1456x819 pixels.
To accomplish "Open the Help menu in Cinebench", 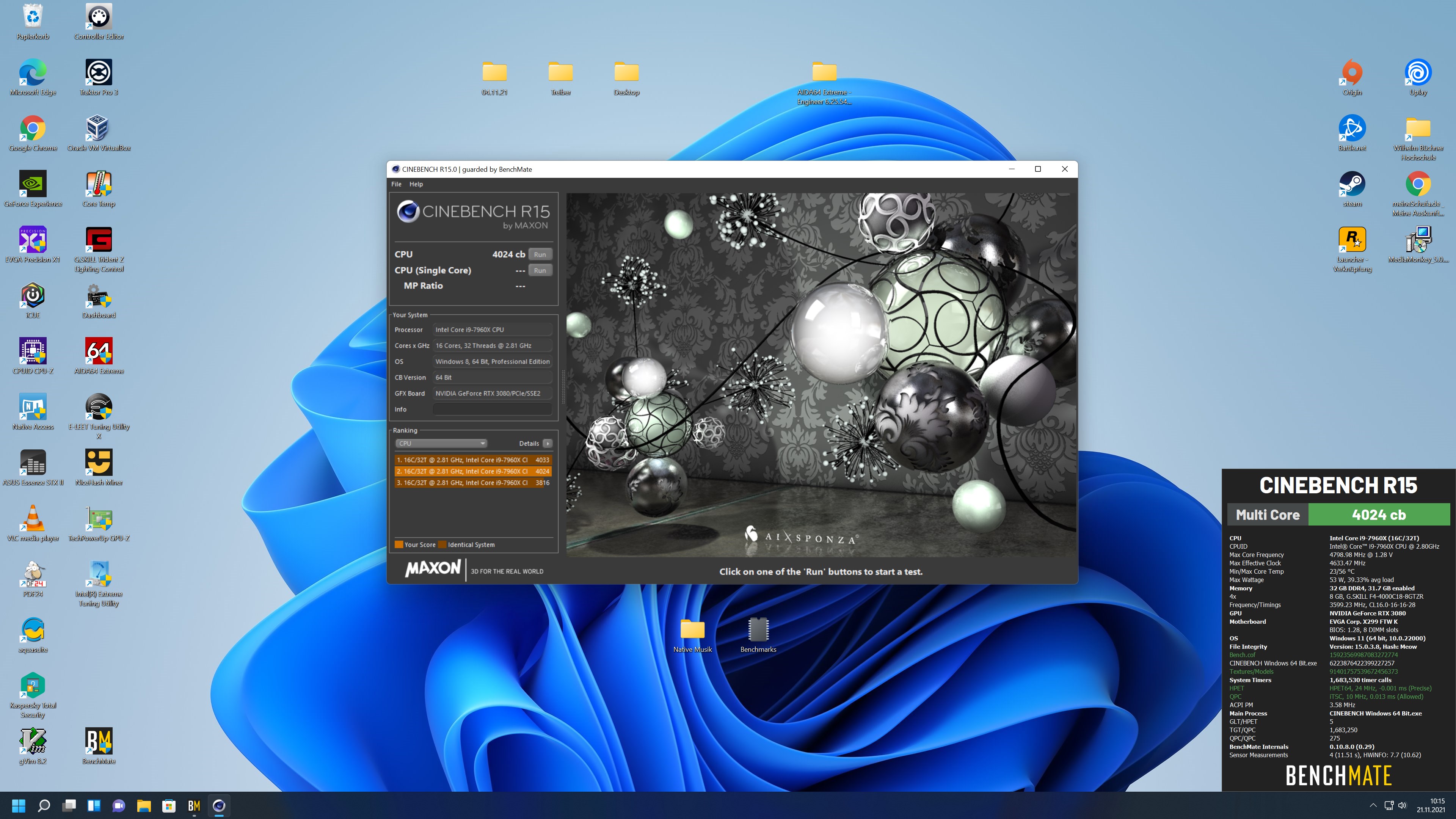I will 416,184.
